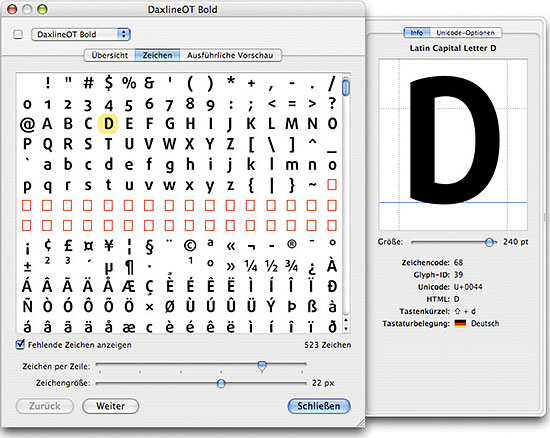The width and height of the screenshot is (550, 438).
Task: Click the green zoom window button
Action: (42, 9)
